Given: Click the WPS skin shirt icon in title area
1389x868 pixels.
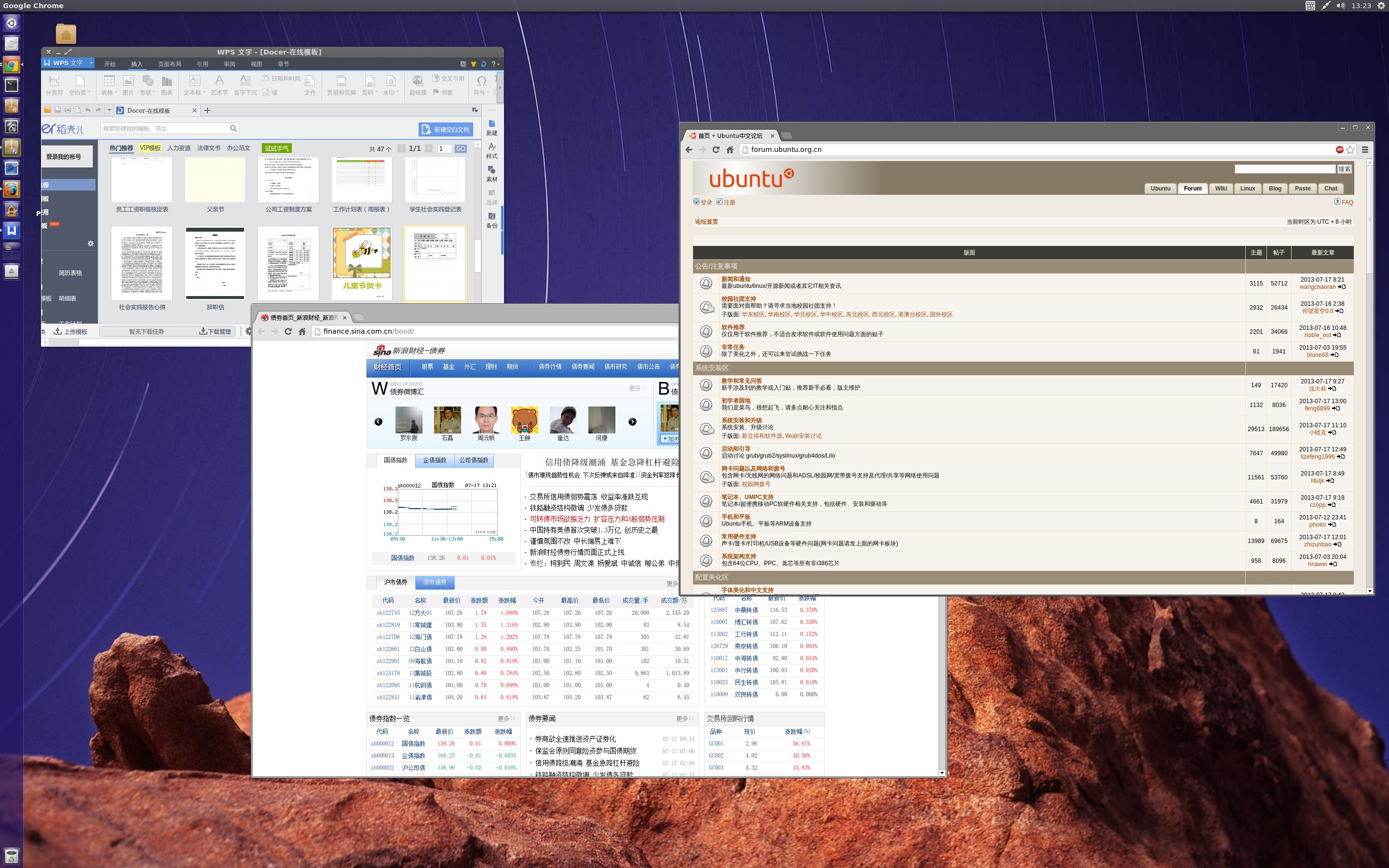Looking at the screenshot, I should pyautogui.click(x=474, y=64).
